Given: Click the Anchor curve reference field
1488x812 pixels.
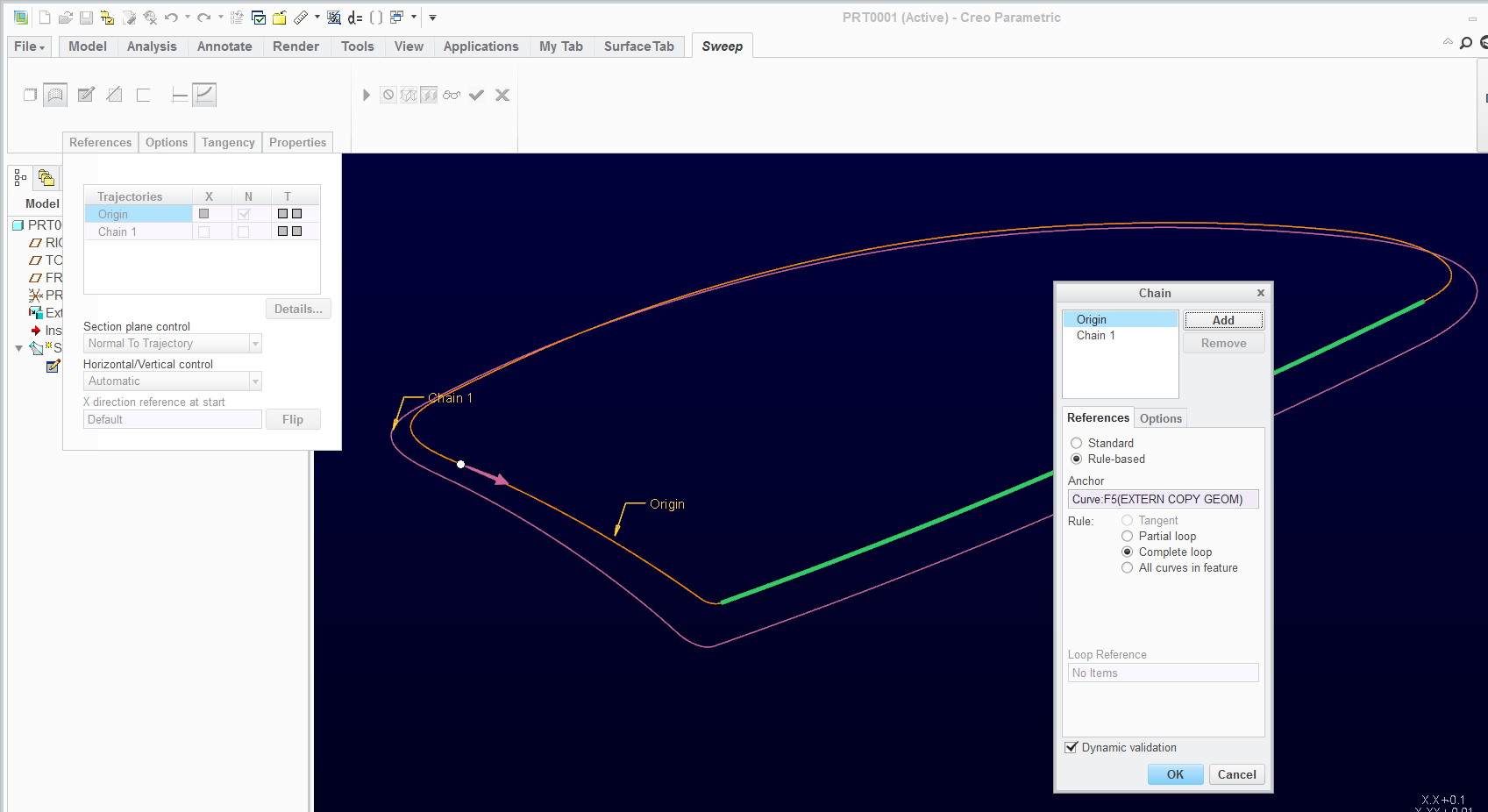Looking at the screenshot, I should (1163, 499).
